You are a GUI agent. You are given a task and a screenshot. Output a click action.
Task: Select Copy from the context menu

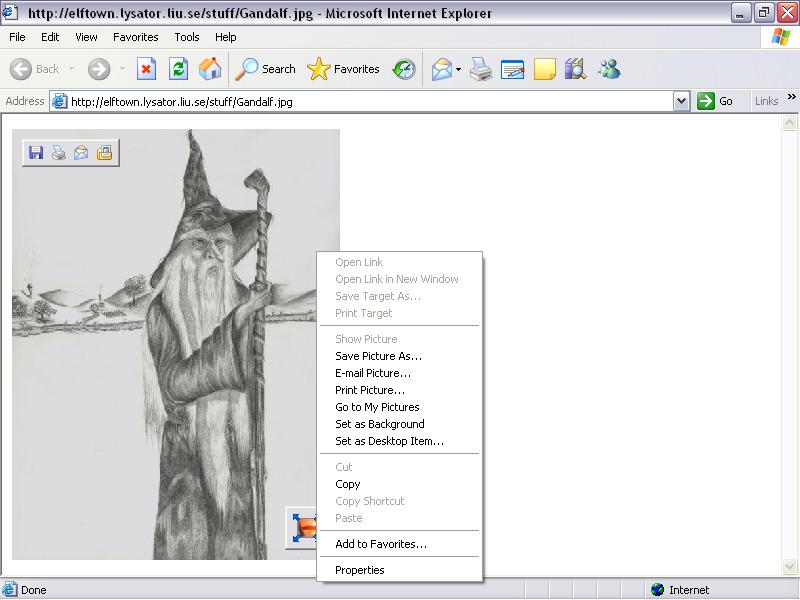point(399,484)
